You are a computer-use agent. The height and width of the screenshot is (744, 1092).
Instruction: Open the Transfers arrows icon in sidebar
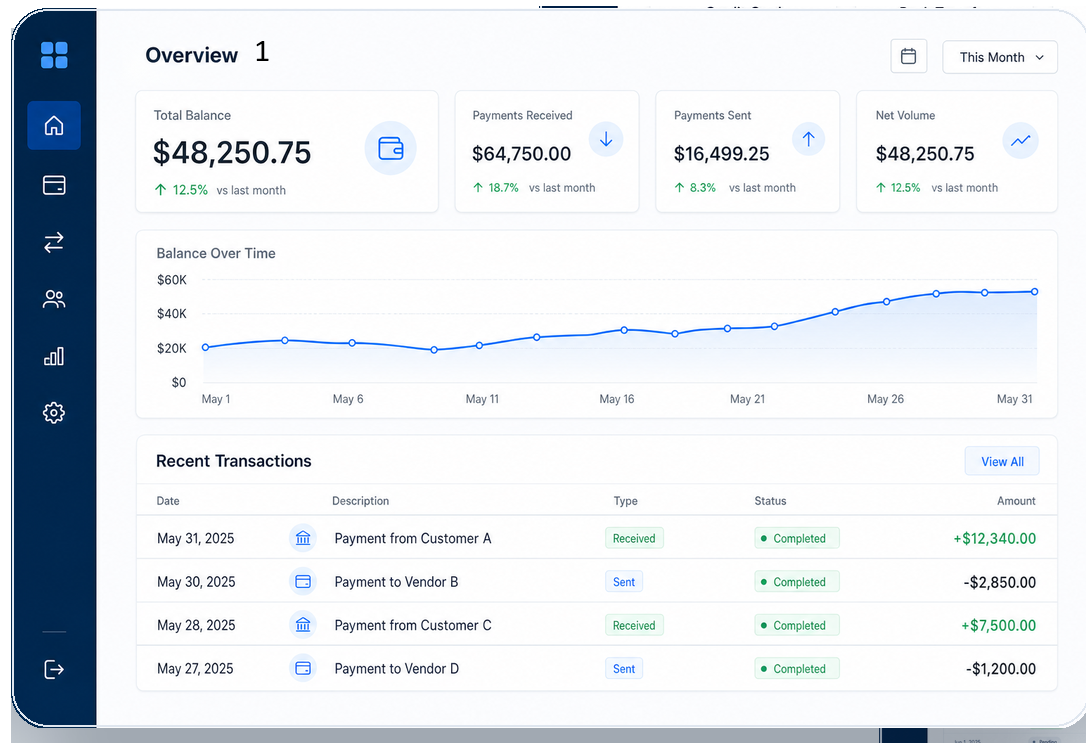point(54,242)
